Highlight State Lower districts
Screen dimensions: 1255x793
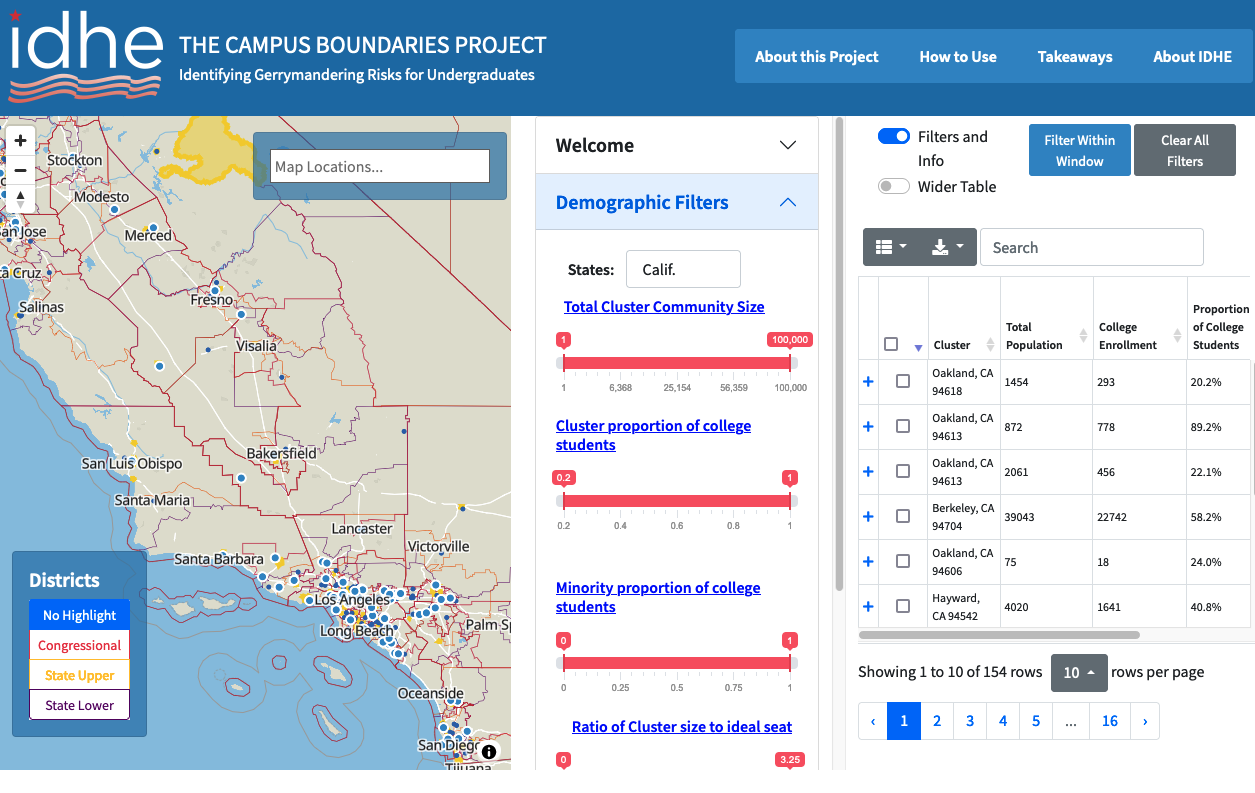pos(80,705)
